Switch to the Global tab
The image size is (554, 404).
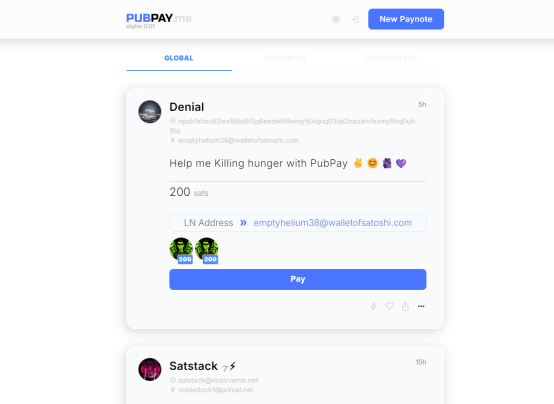[179, 58]
